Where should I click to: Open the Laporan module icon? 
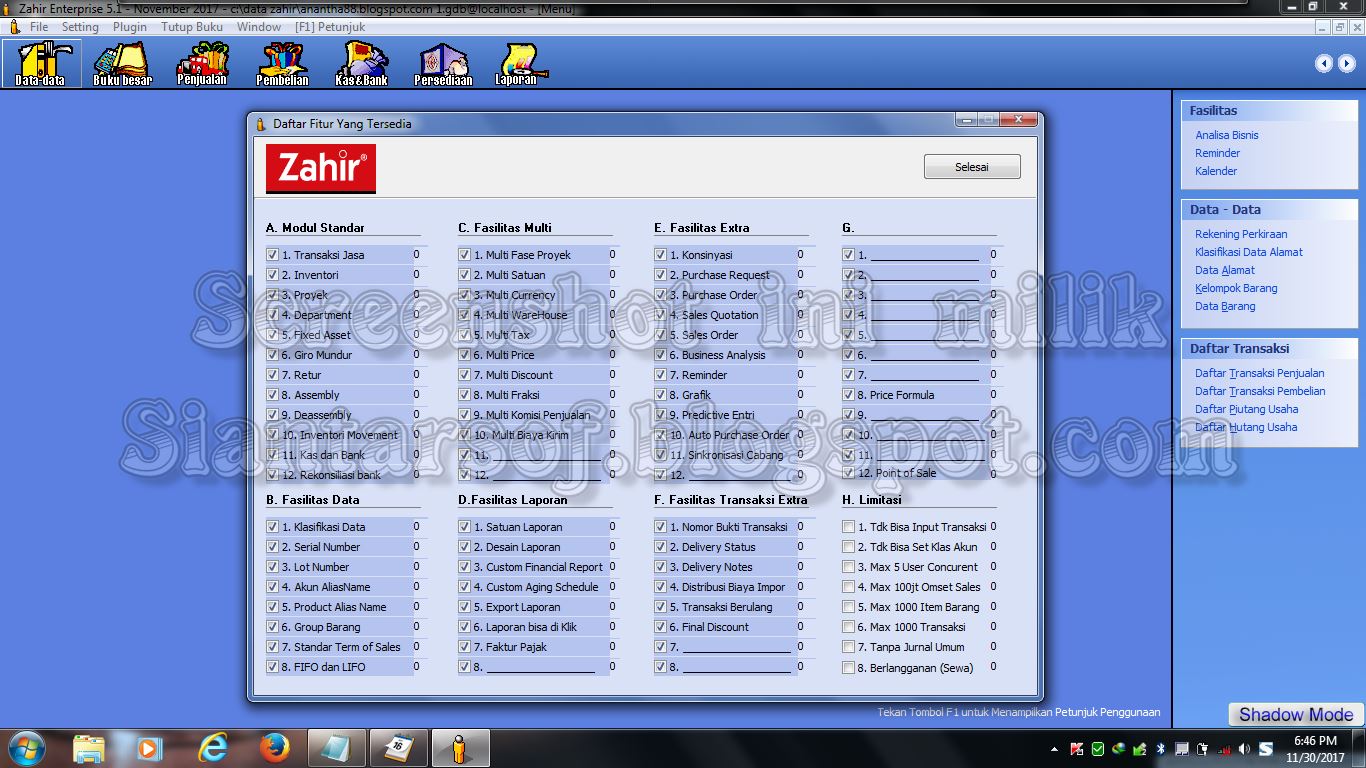518,62
